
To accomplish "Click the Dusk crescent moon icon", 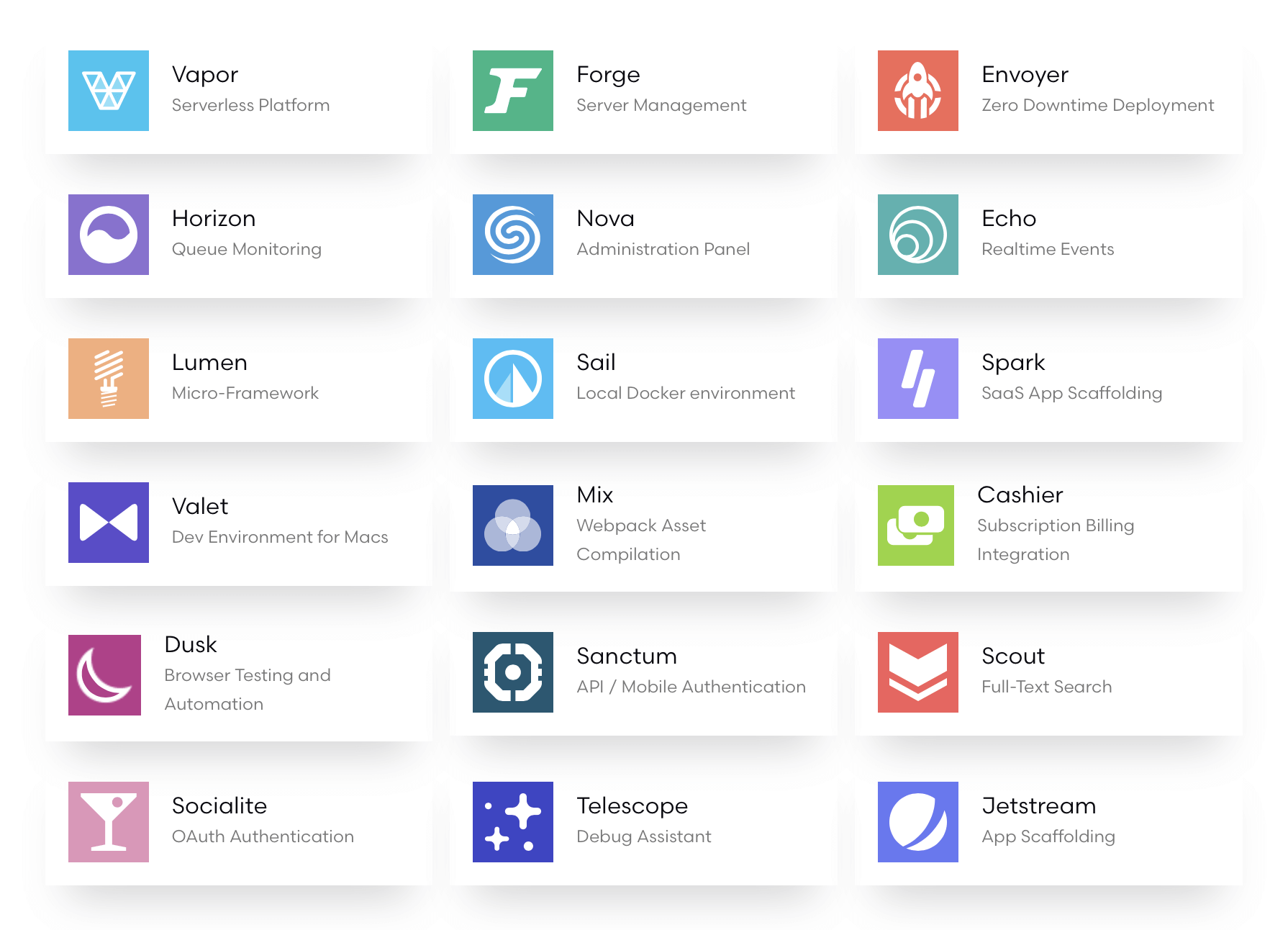I will tap(104, 675).
